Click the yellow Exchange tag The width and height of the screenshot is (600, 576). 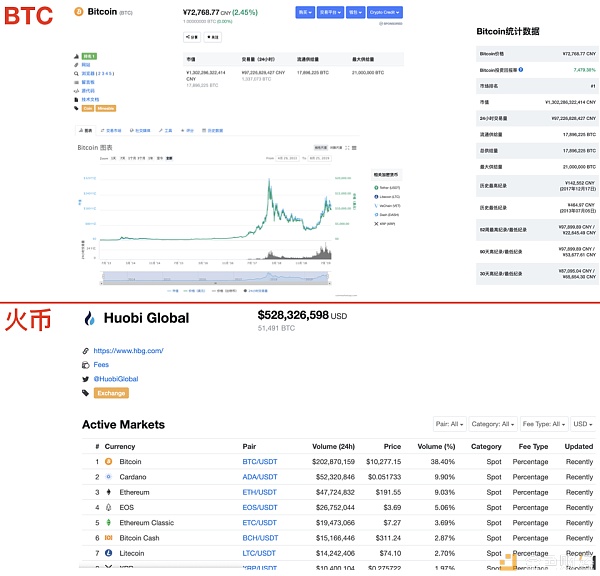point(111,393)
